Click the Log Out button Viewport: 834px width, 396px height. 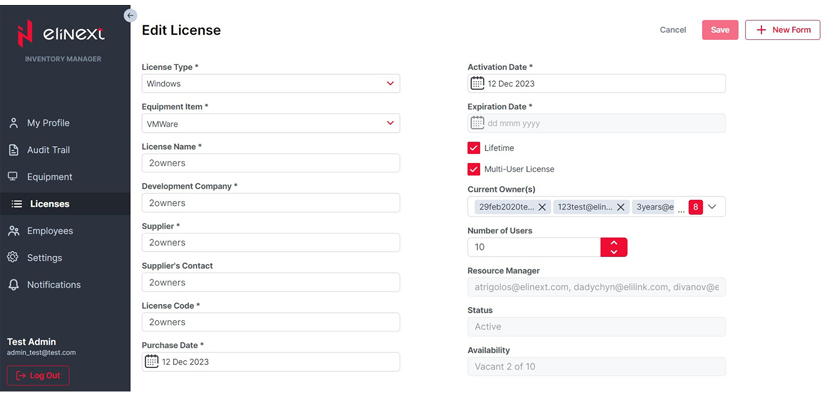[38, 375]
